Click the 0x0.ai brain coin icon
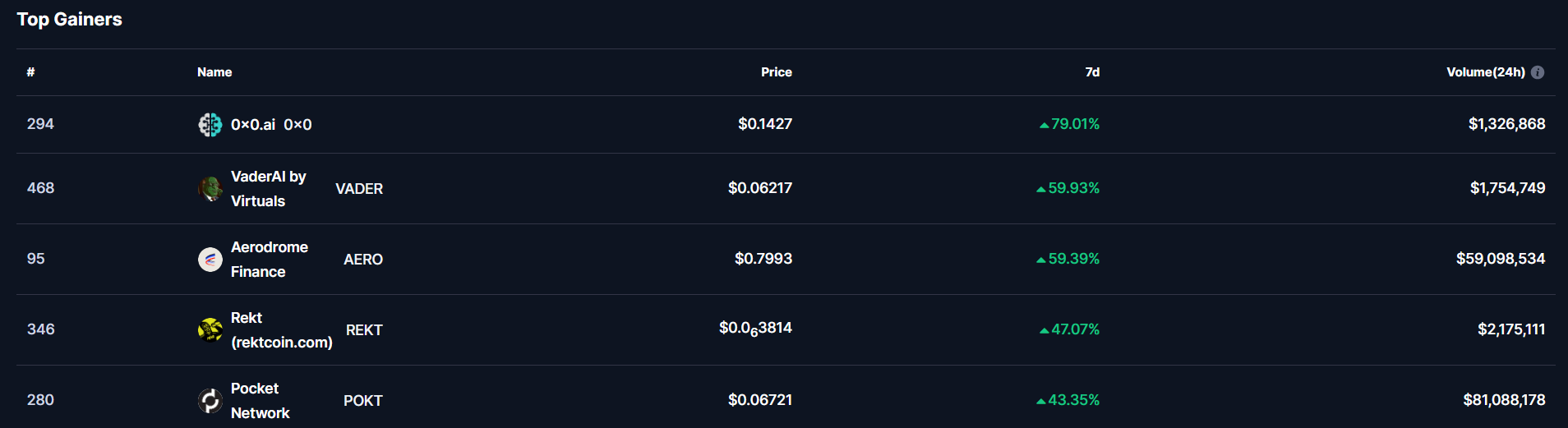The image size is (1568, 428). (x=210, y=124)
